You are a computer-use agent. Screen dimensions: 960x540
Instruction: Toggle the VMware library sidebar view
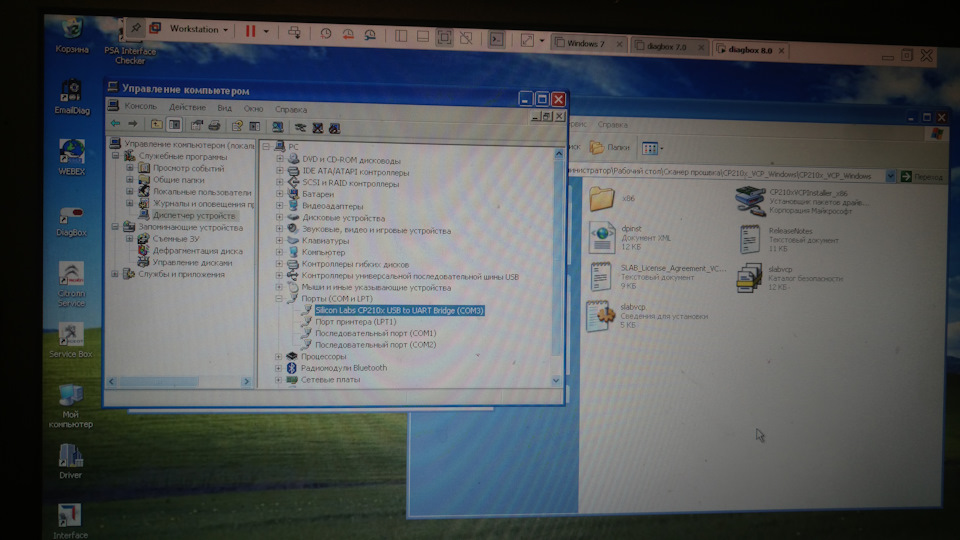[401, 36]
